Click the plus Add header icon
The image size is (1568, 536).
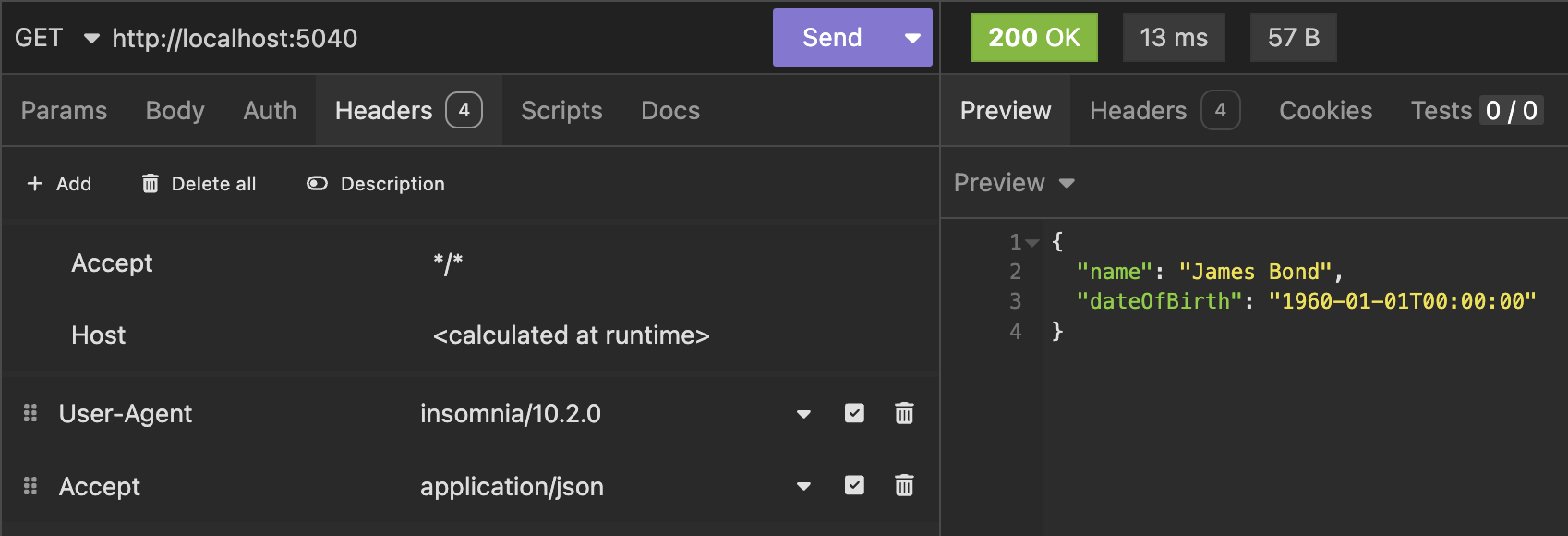pyautogui.click(x=35, y=184)
